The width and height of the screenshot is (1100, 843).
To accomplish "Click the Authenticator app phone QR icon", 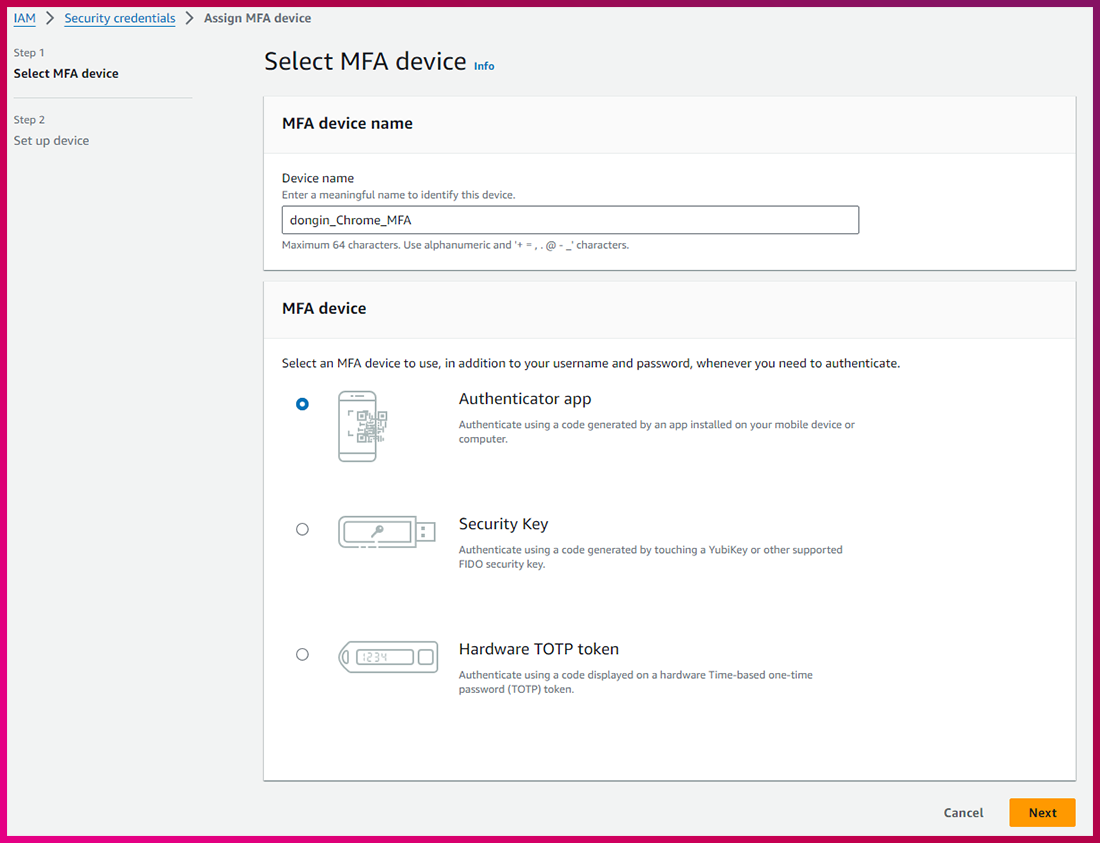I will click(x=362, y=426).
